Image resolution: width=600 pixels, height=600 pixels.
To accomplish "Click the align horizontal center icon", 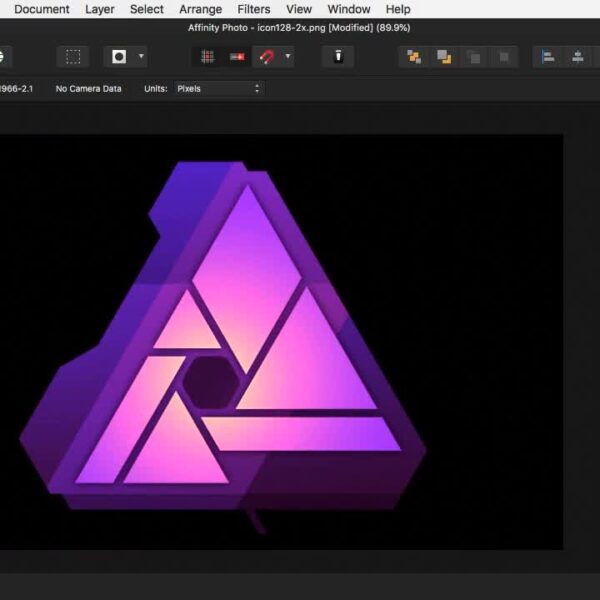I will coord(578,57).
